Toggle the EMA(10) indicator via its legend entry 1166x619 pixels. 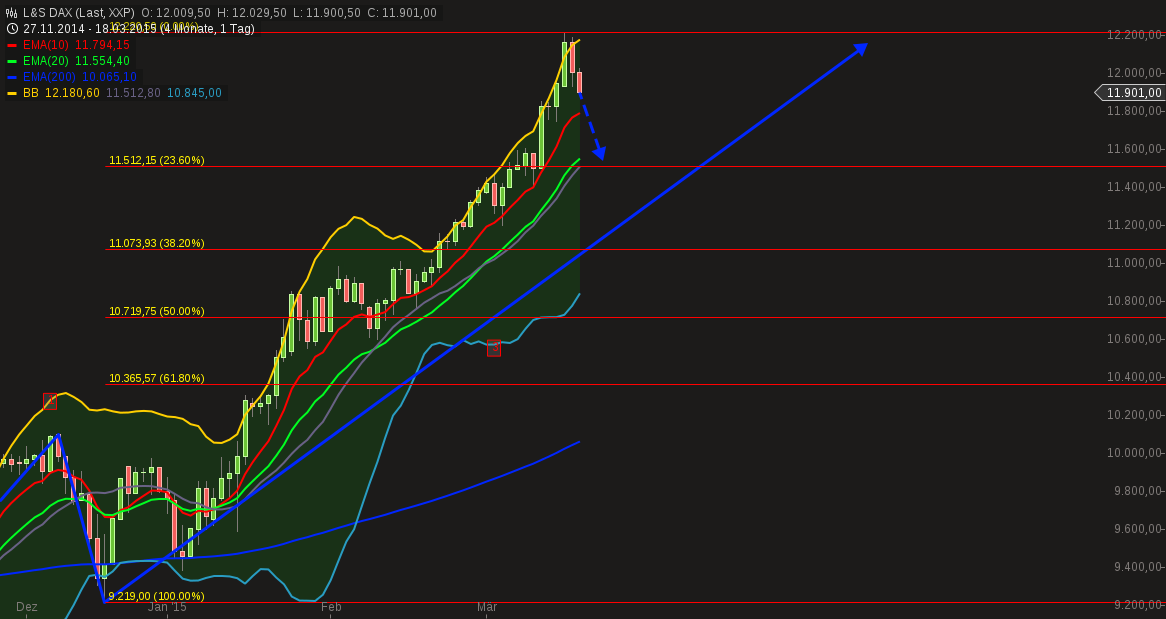65,45
